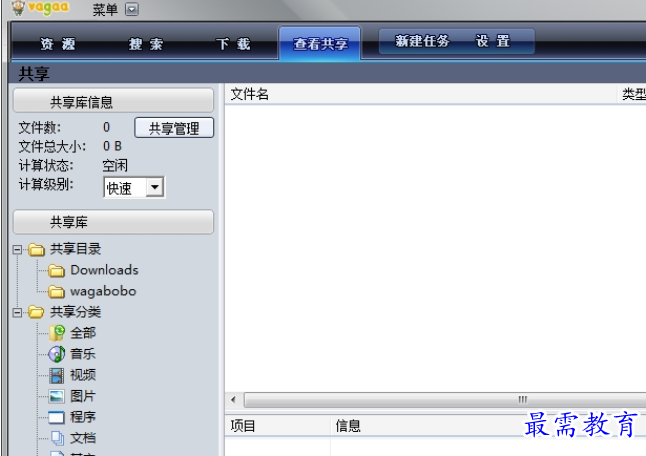646x456 pixels.
Task: Open the 计算级别 dropdown arrow
Action: pos(155,187)
